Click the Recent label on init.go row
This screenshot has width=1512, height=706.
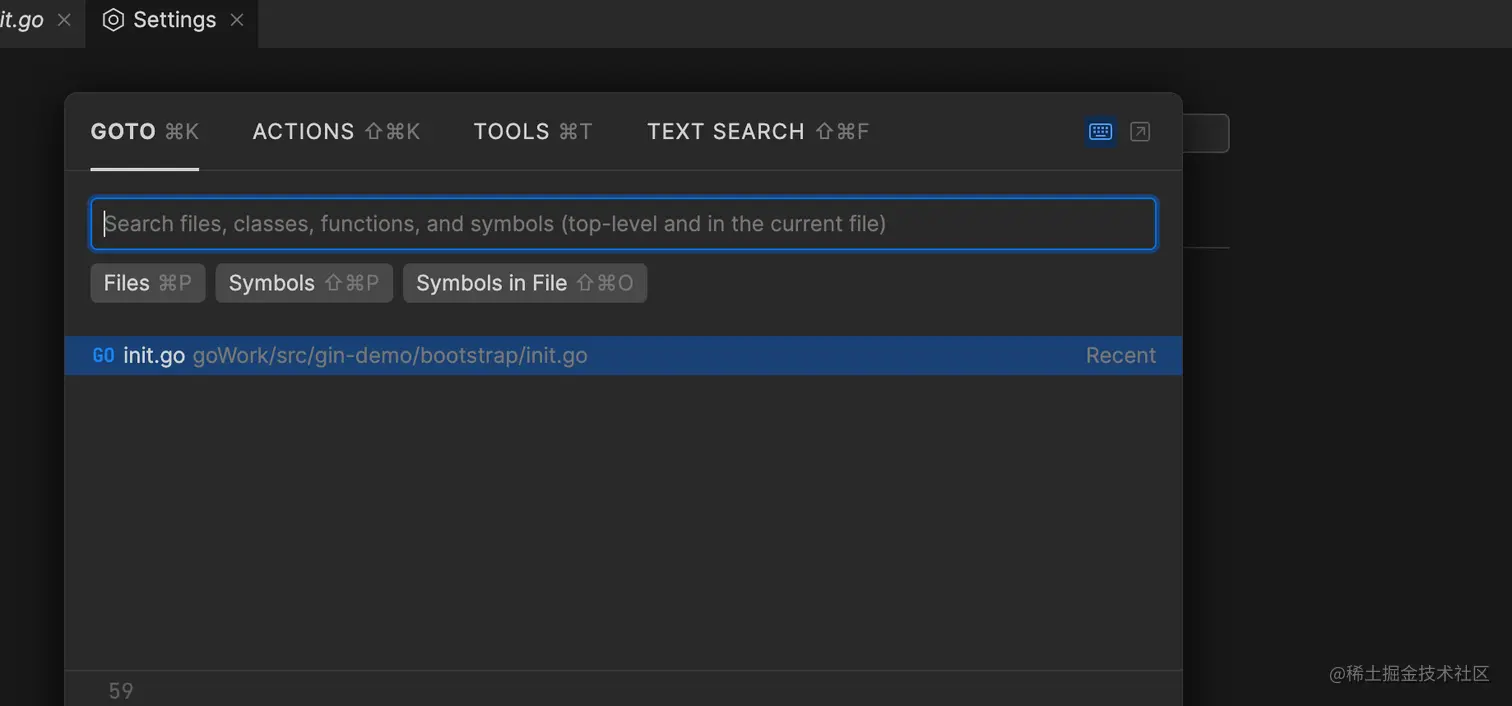tap(1121, 356)
